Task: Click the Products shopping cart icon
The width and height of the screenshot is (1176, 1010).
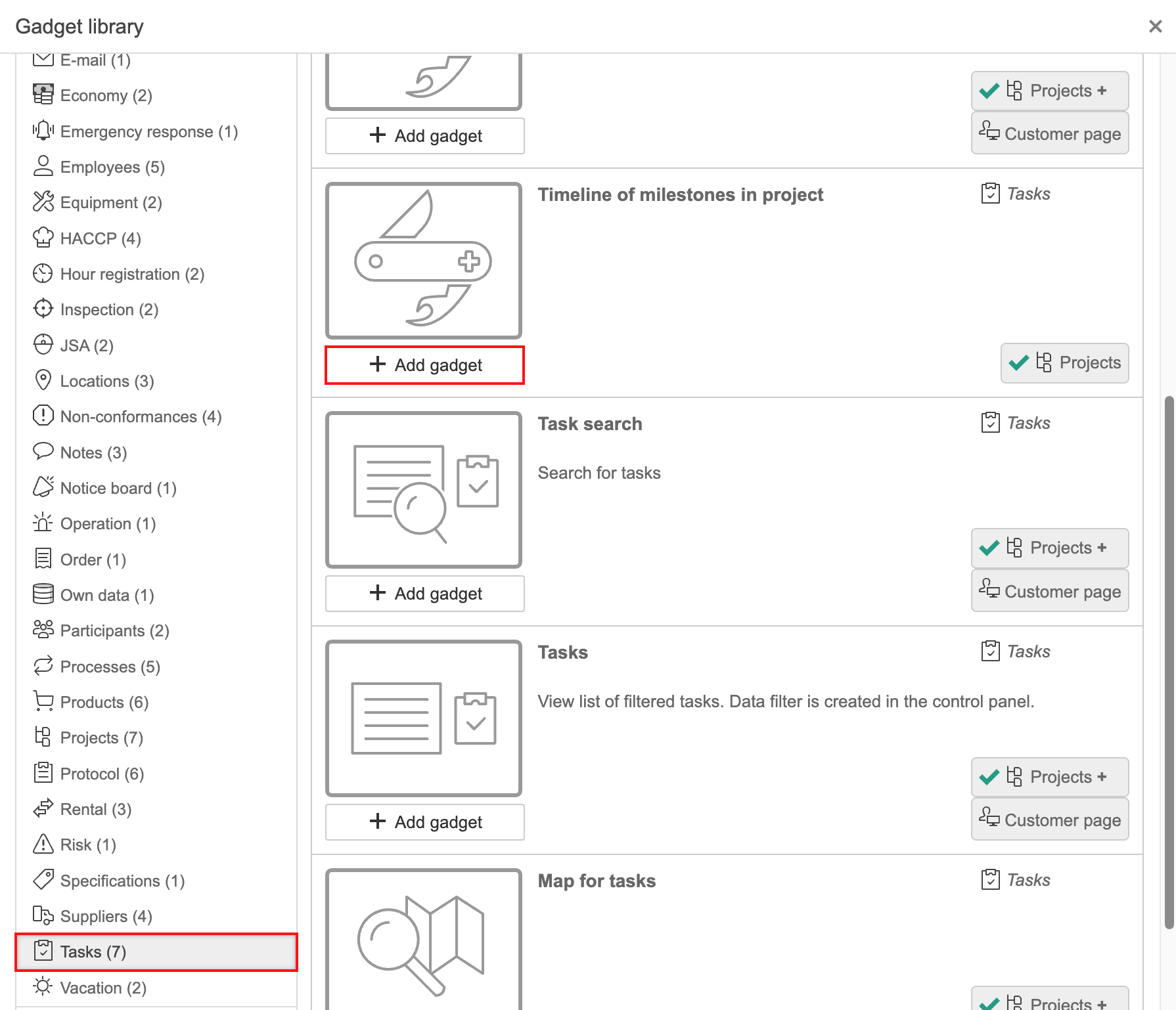Action: coord(43,701)
